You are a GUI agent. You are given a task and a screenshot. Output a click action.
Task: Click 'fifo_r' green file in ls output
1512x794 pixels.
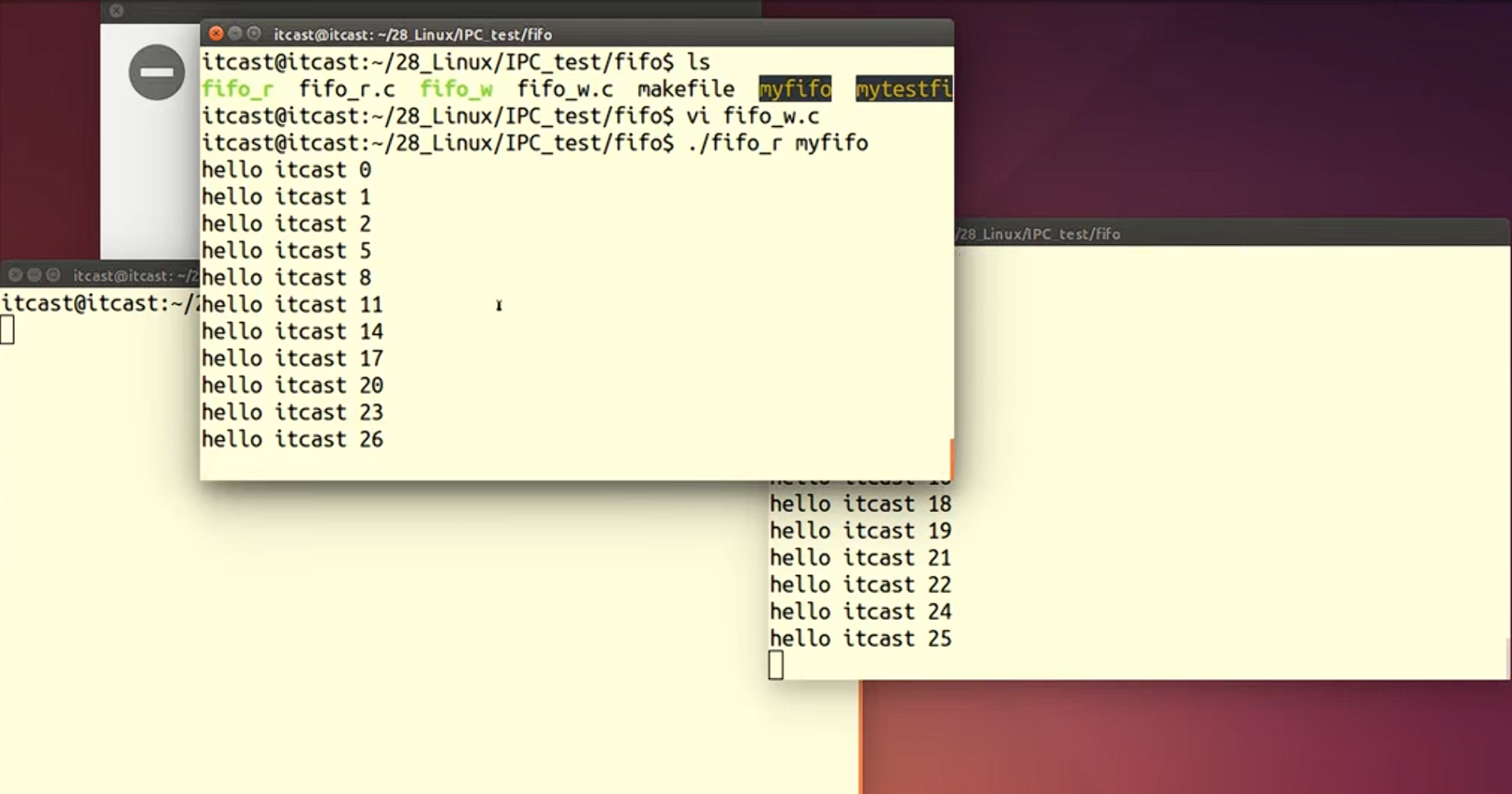coord(238,89)
